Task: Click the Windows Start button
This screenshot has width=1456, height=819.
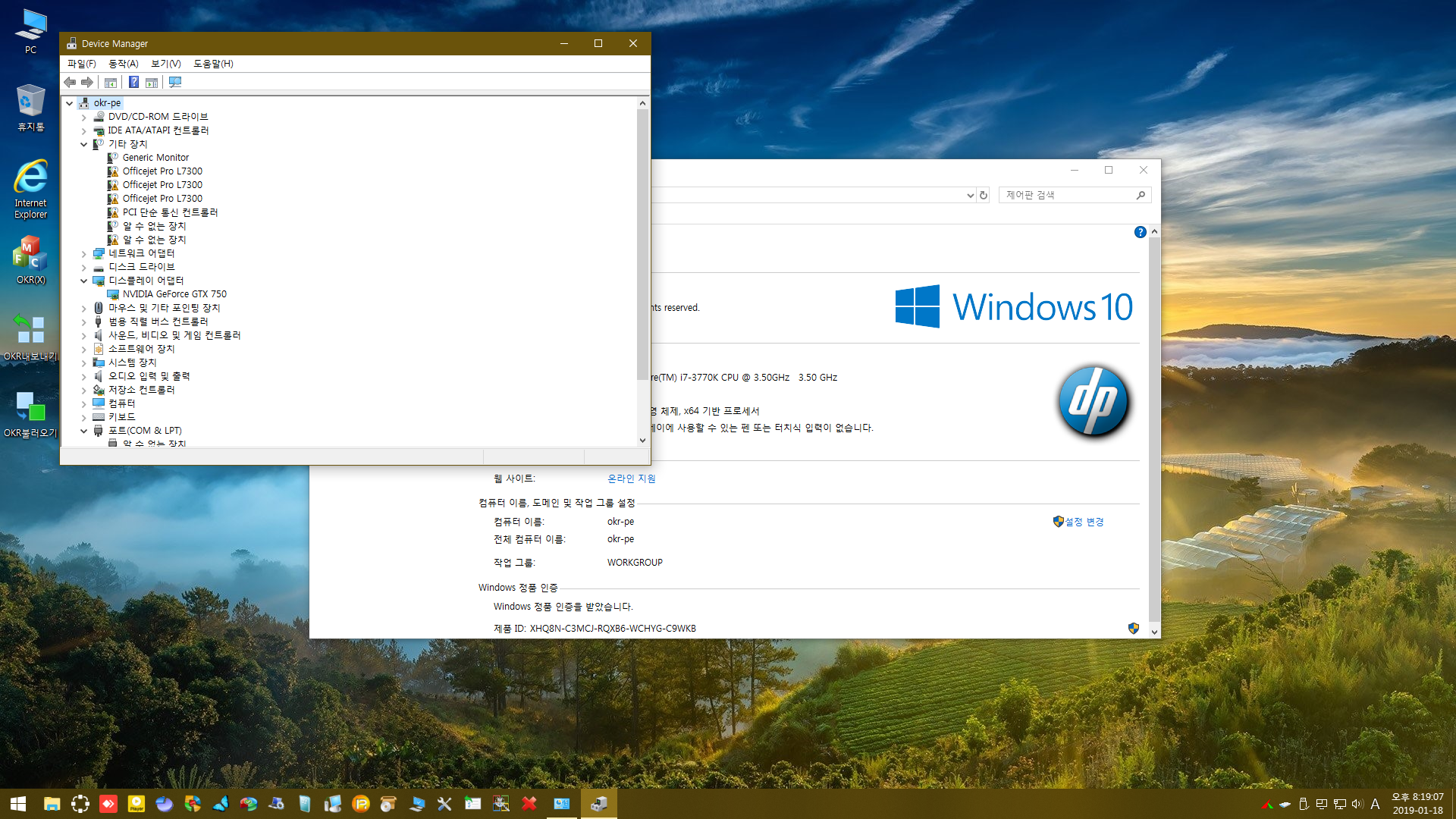Action: 18,804
